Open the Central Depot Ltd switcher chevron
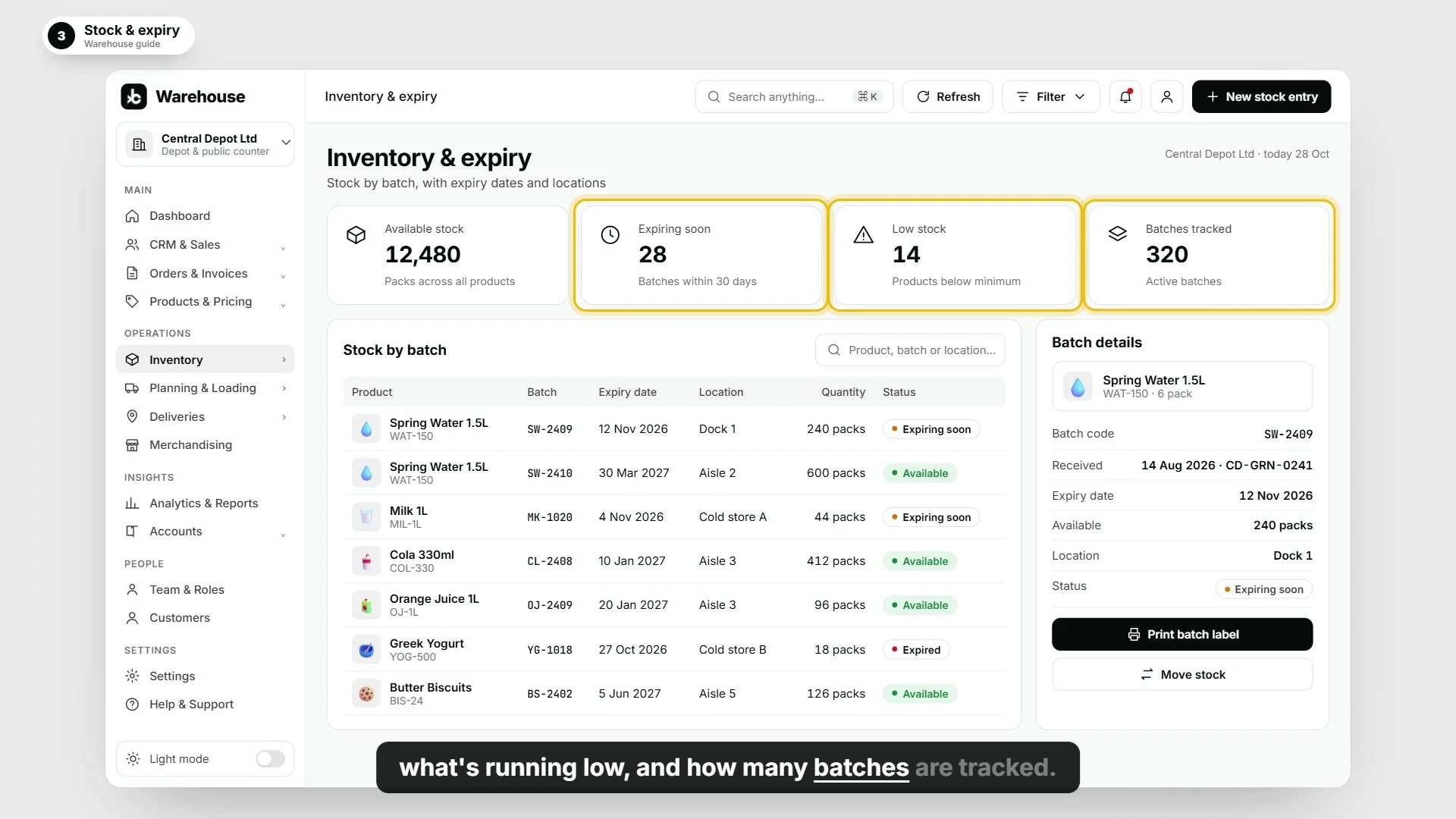Viewport: 1456px width, 819px height. pyautogui.click(x=286, y=143)
